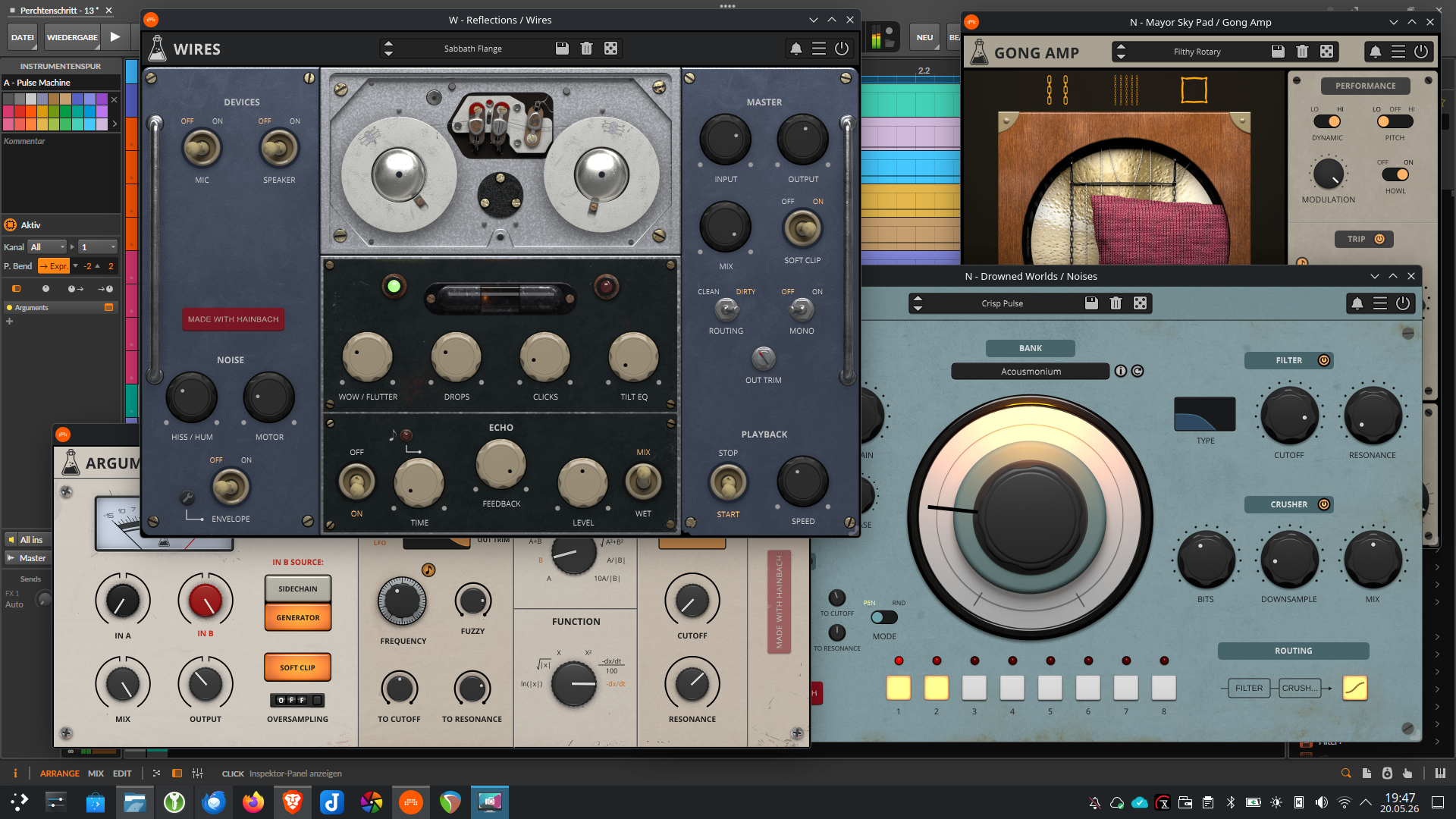Click orange SOFT CLIP button in Arguments
This screenshot has width=1456, height=819.
[x=297, y=667]
